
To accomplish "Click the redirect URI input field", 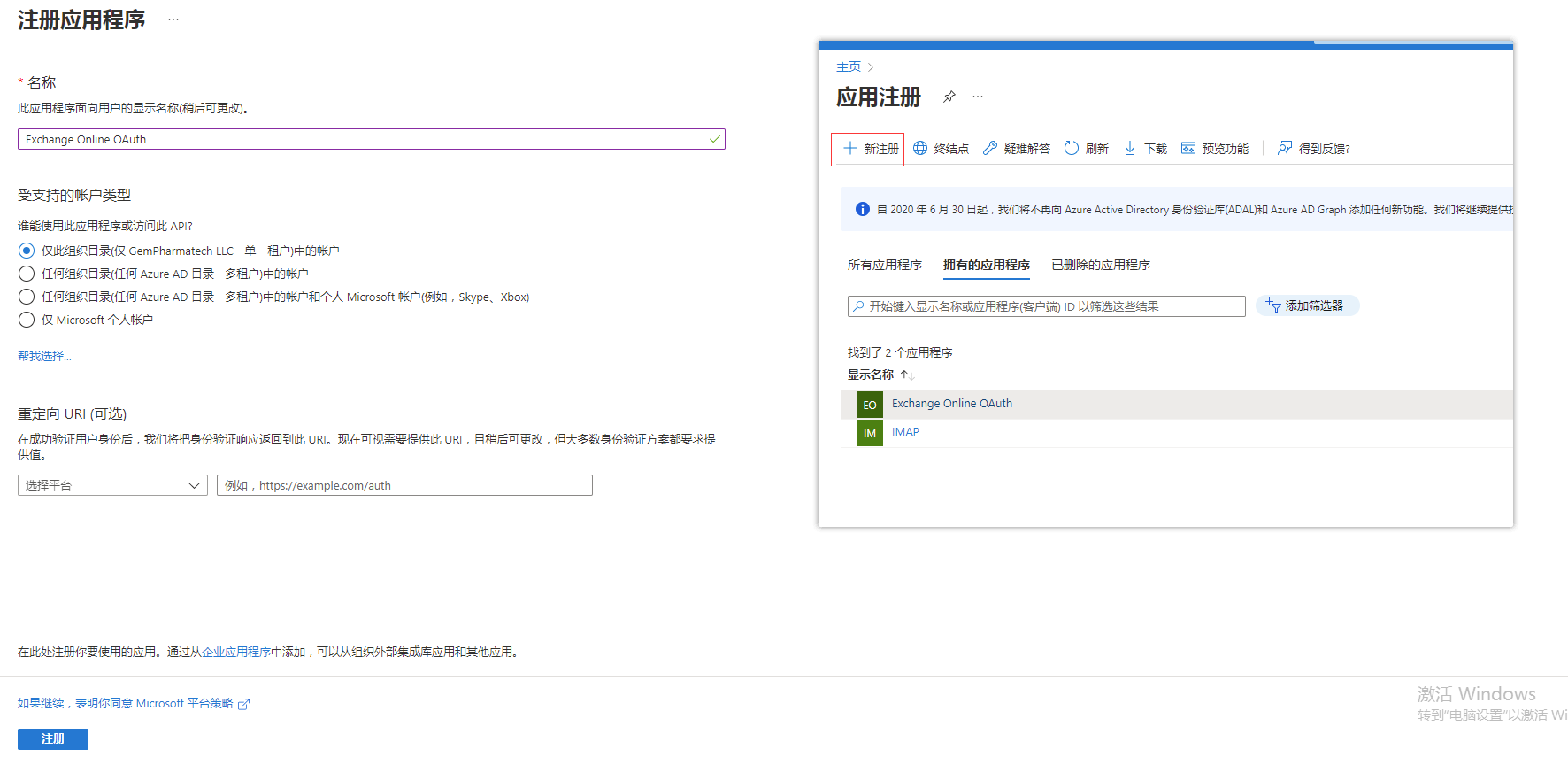I will pyautogui.click(x=404, y=485).
